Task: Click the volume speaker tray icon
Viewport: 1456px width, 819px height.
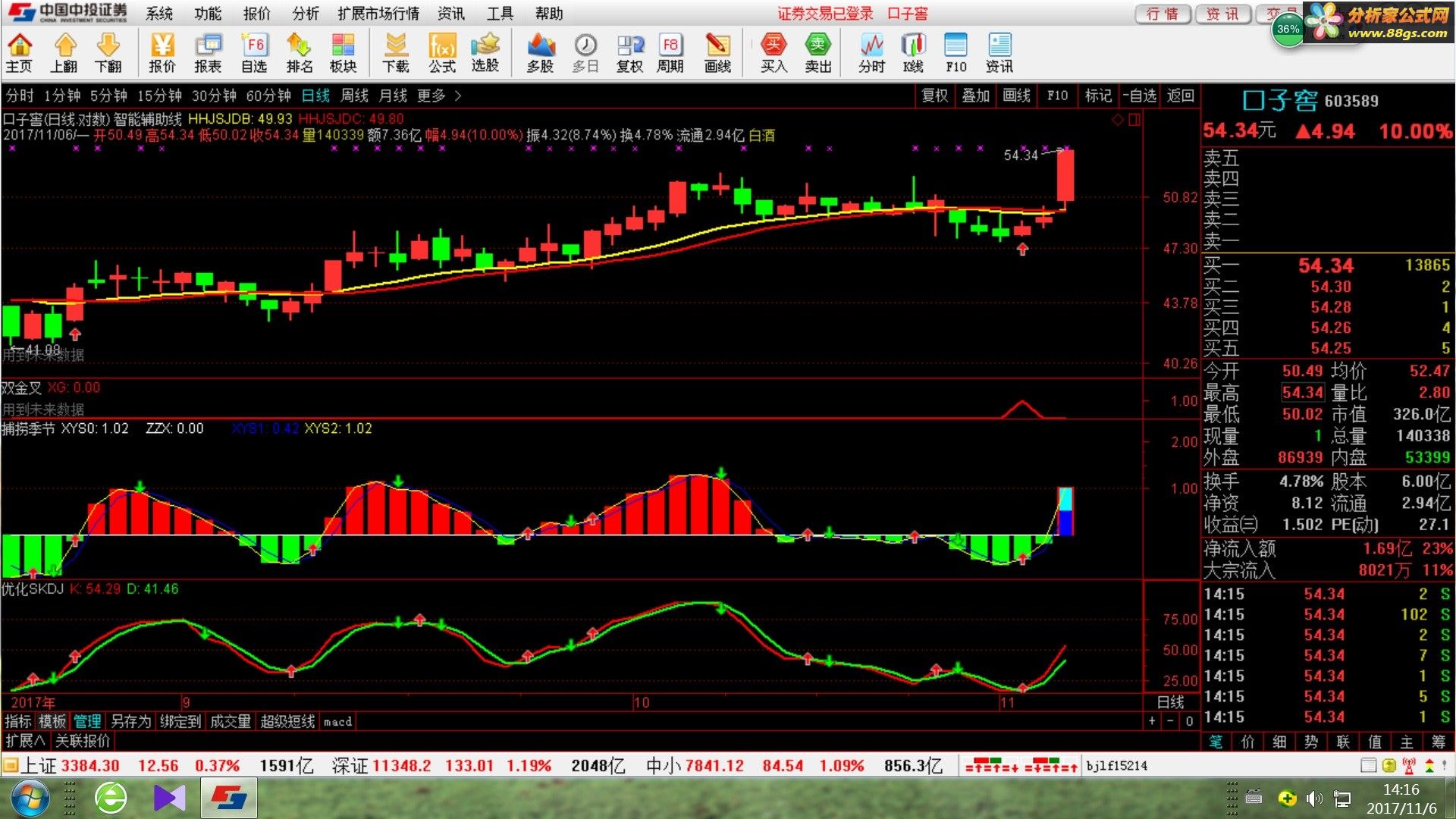Action: [x=1314, y=799]
